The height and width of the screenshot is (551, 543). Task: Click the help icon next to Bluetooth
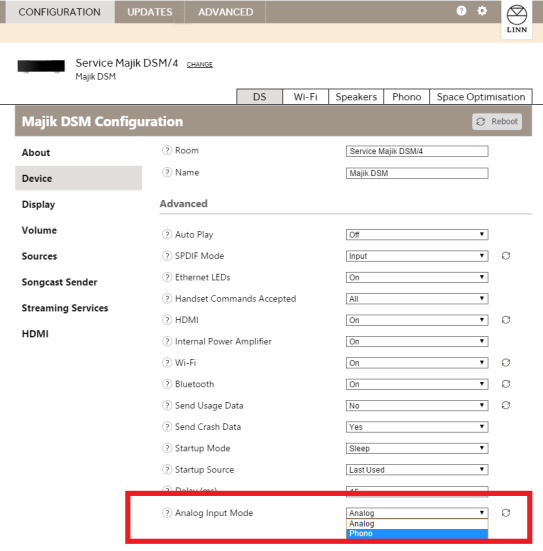coord(167,384)
